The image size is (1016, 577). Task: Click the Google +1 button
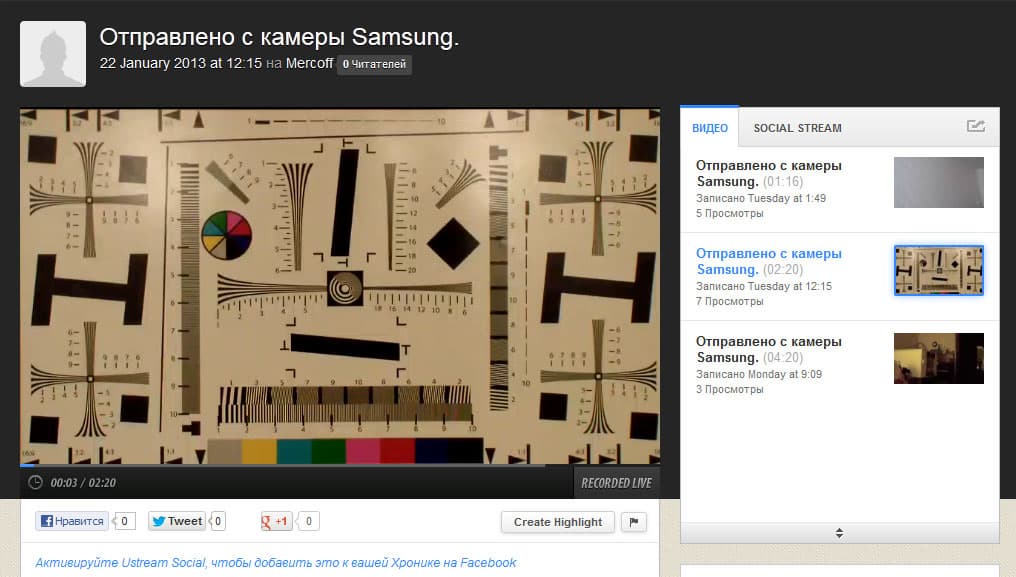(276, 521)
